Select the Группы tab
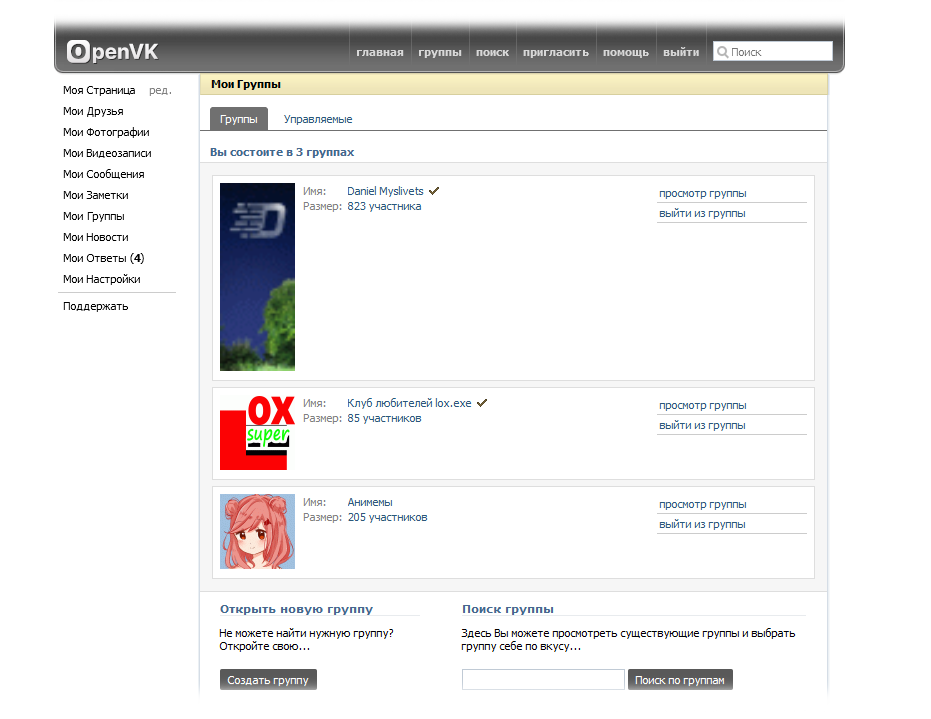The width and height of the screenshot is (931, 719). tap(239, 119)
